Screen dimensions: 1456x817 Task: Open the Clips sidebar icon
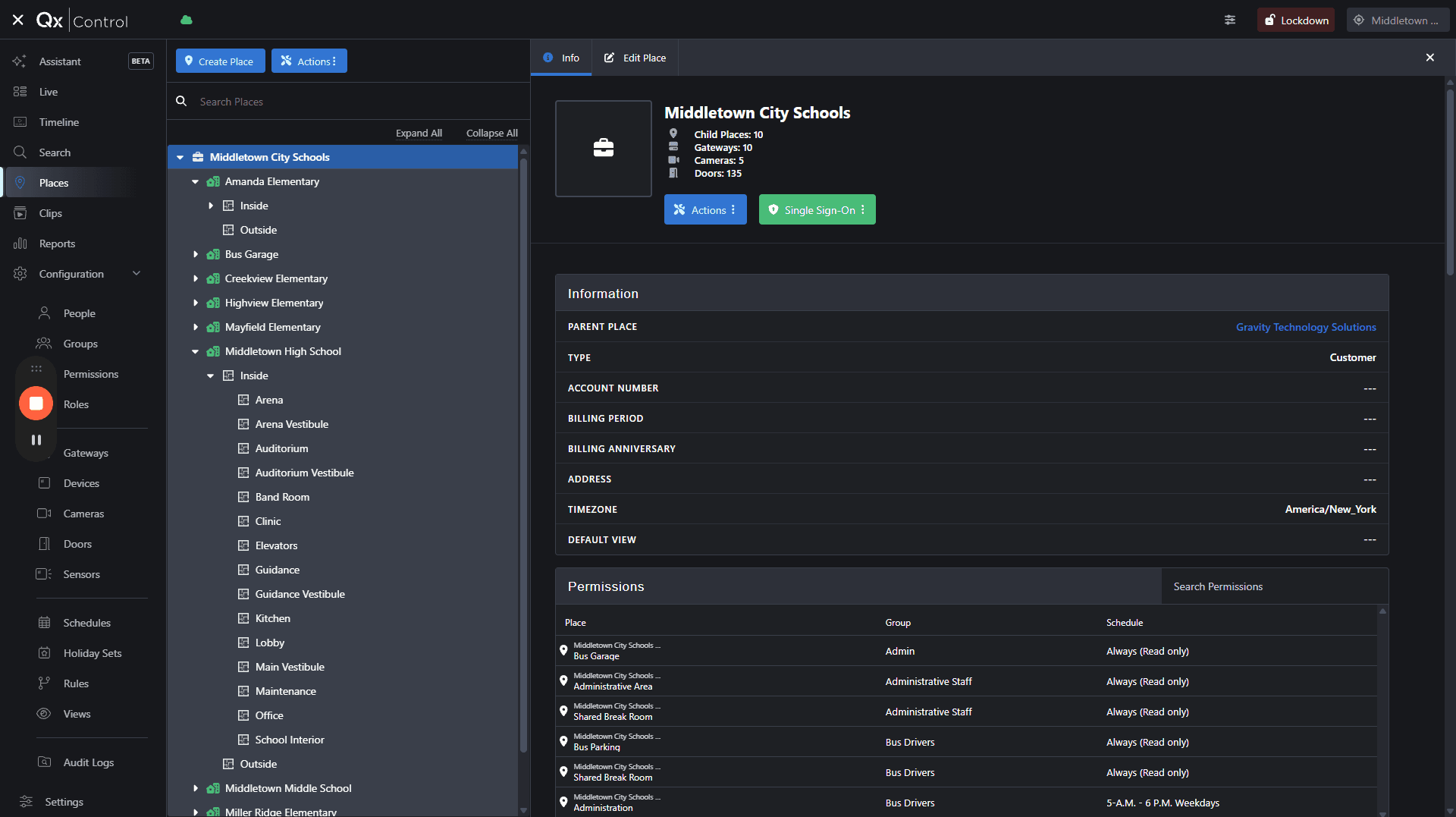click(20, 213)
